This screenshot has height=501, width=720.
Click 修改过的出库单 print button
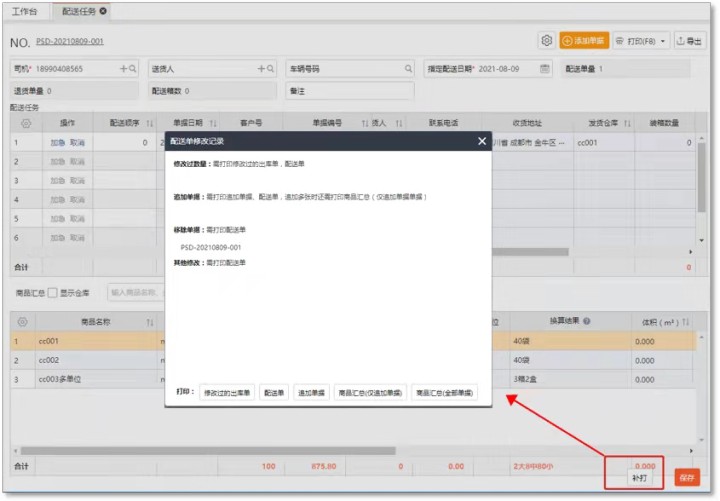(x=227, y=393)
